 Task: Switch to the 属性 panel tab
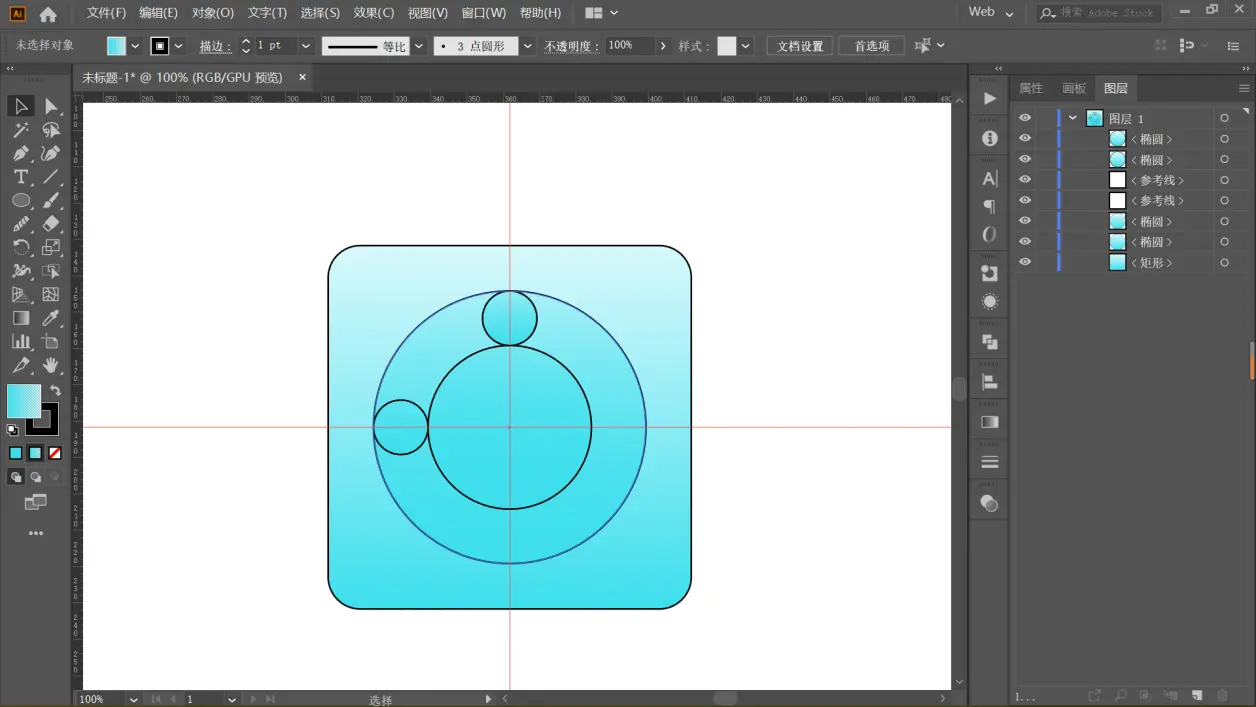coord(1030,88)
